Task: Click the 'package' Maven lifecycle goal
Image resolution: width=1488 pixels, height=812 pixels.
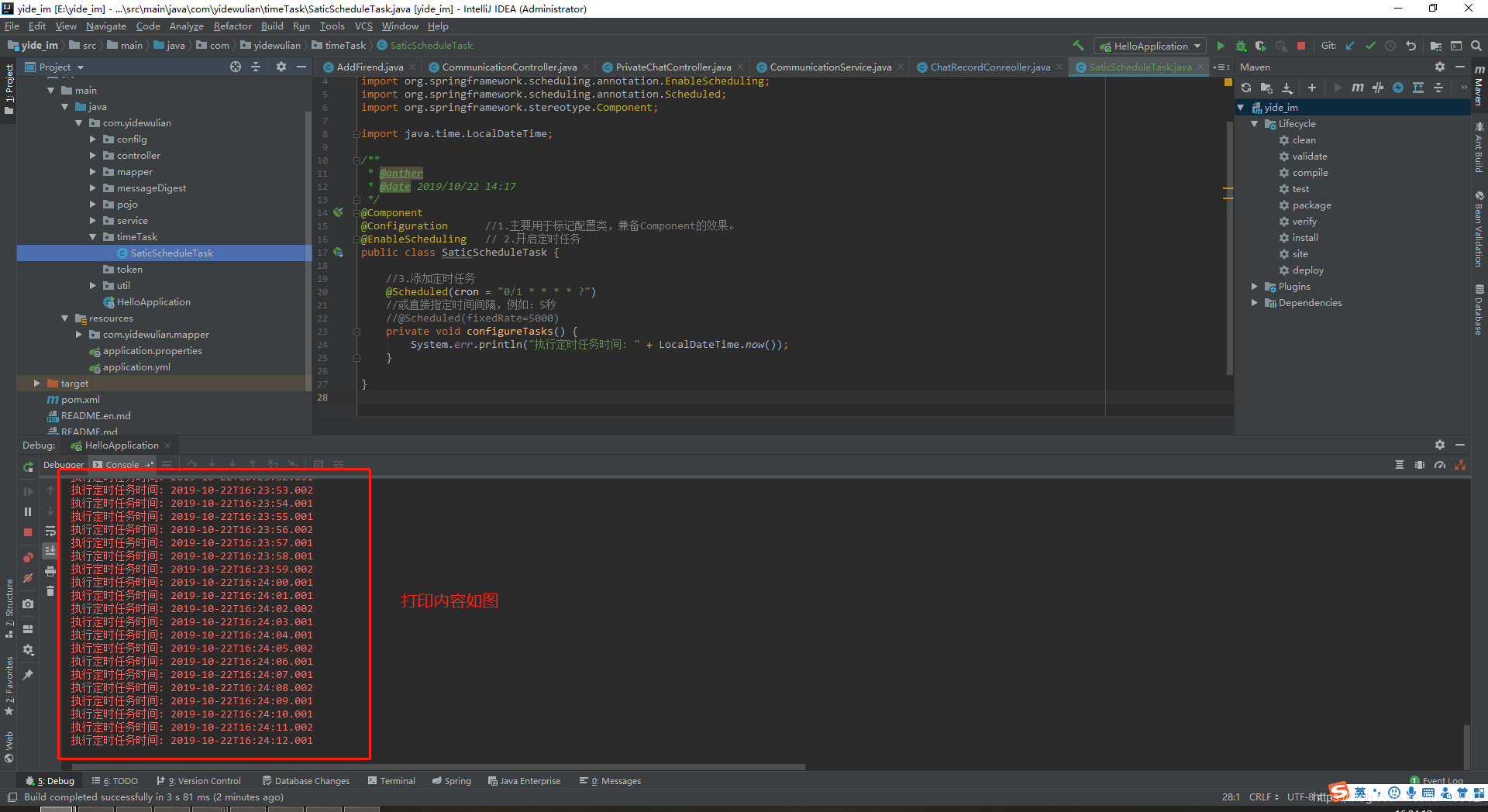Action: (x=1311, y=205)
